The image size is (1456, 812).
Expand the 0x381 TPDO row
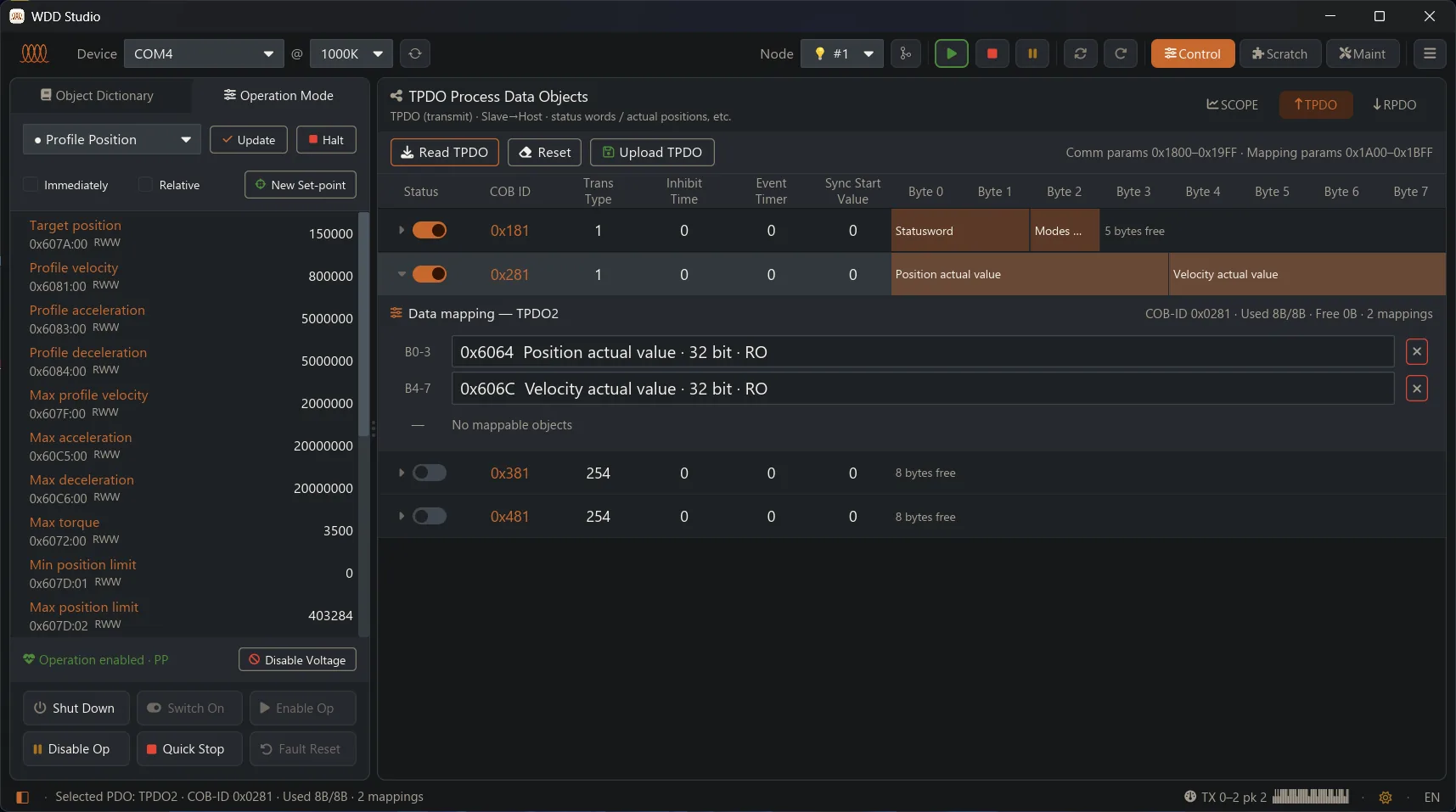pos(402,473)
